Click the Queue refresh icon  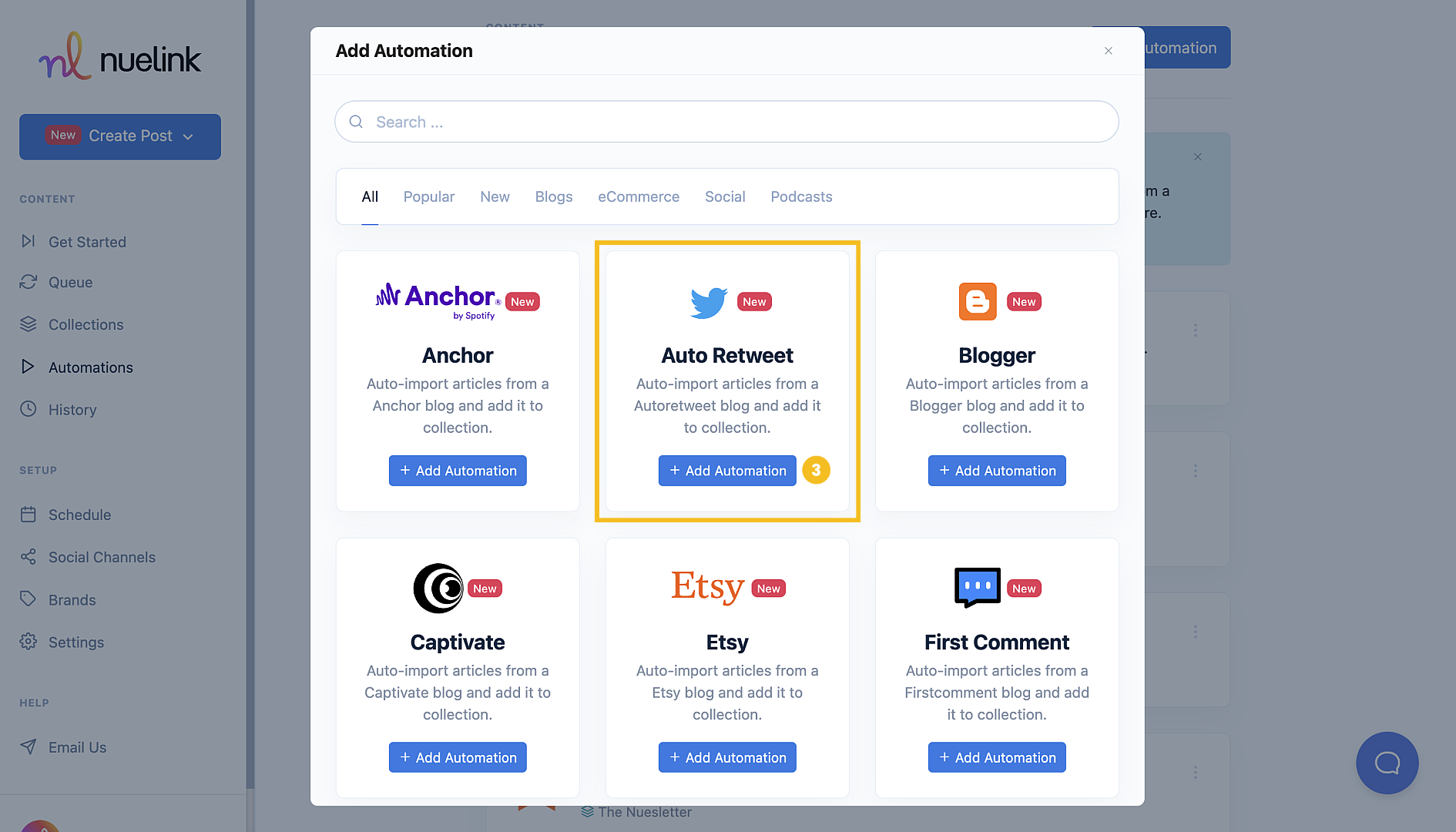(29, 282)
